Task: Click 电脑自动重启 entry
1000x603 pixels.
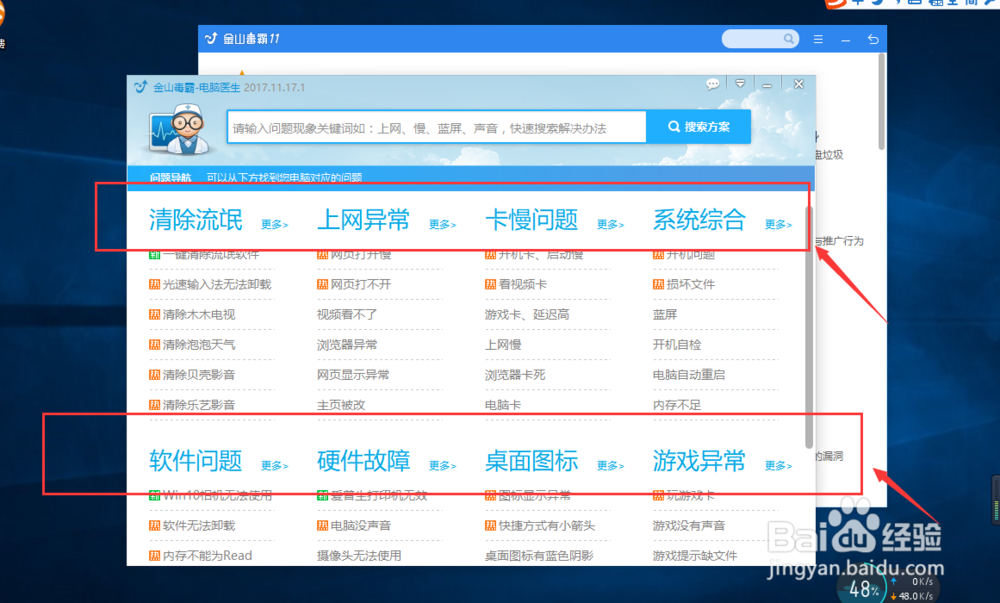Action: point(689,374)
